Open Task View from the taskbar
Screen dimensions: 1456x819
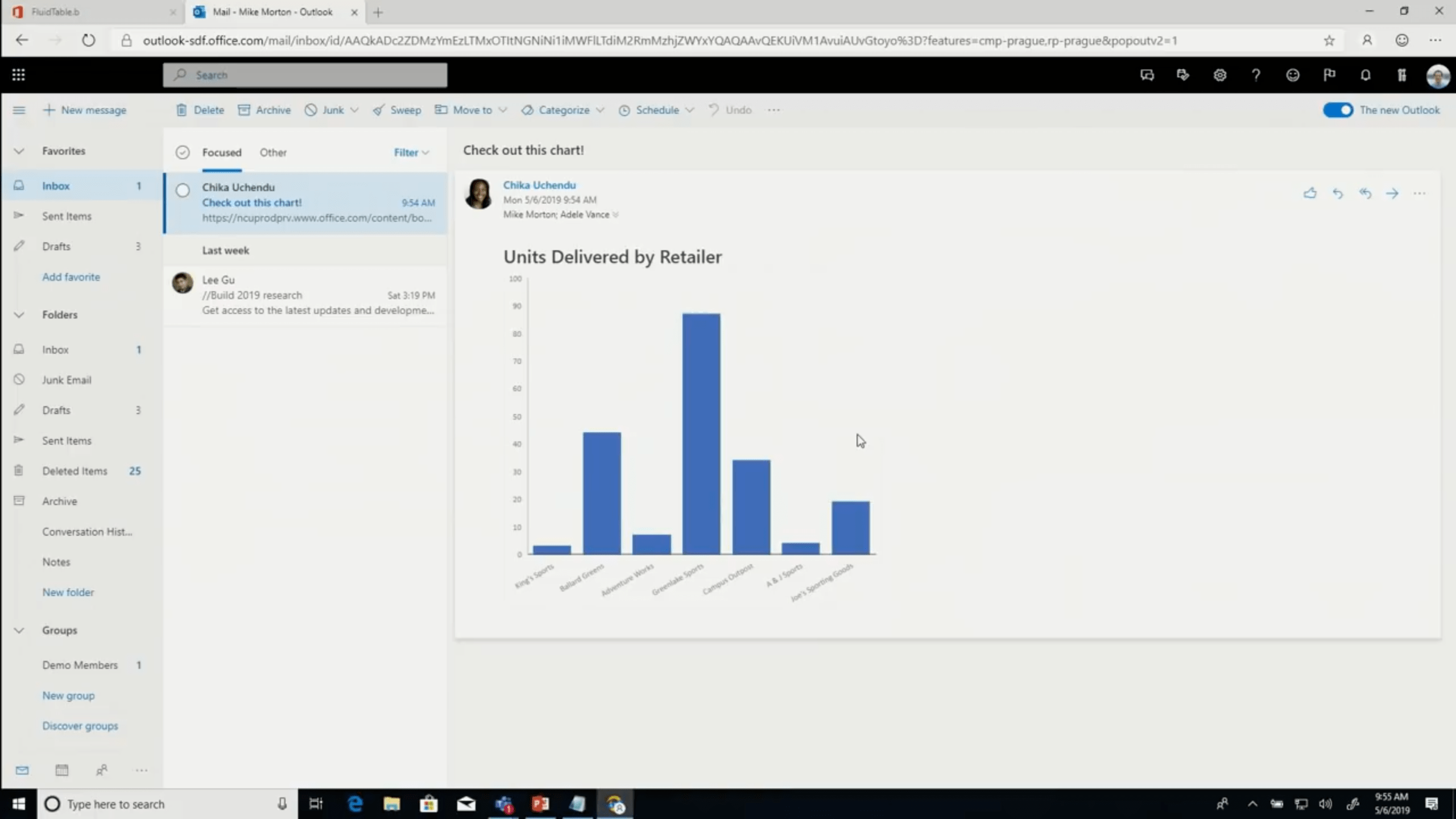(316, 804)
